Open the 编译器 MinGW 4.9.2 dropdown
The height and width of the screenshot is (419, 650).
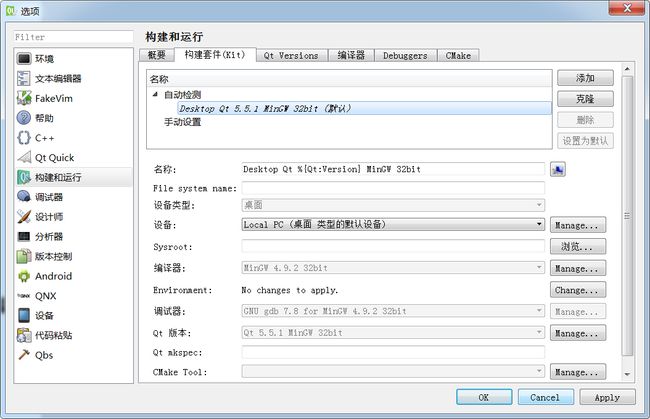point(393,268)
